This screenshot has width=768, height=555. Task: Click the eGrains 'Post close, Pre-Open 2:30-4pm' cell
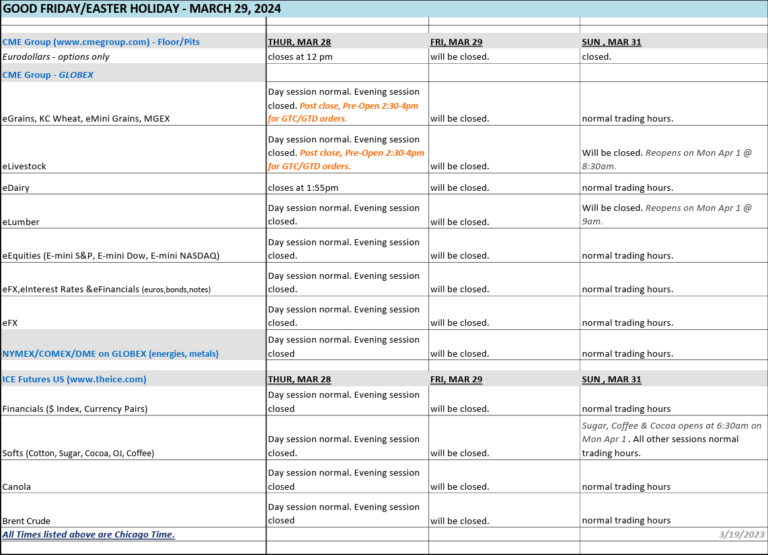pos(347,104)
